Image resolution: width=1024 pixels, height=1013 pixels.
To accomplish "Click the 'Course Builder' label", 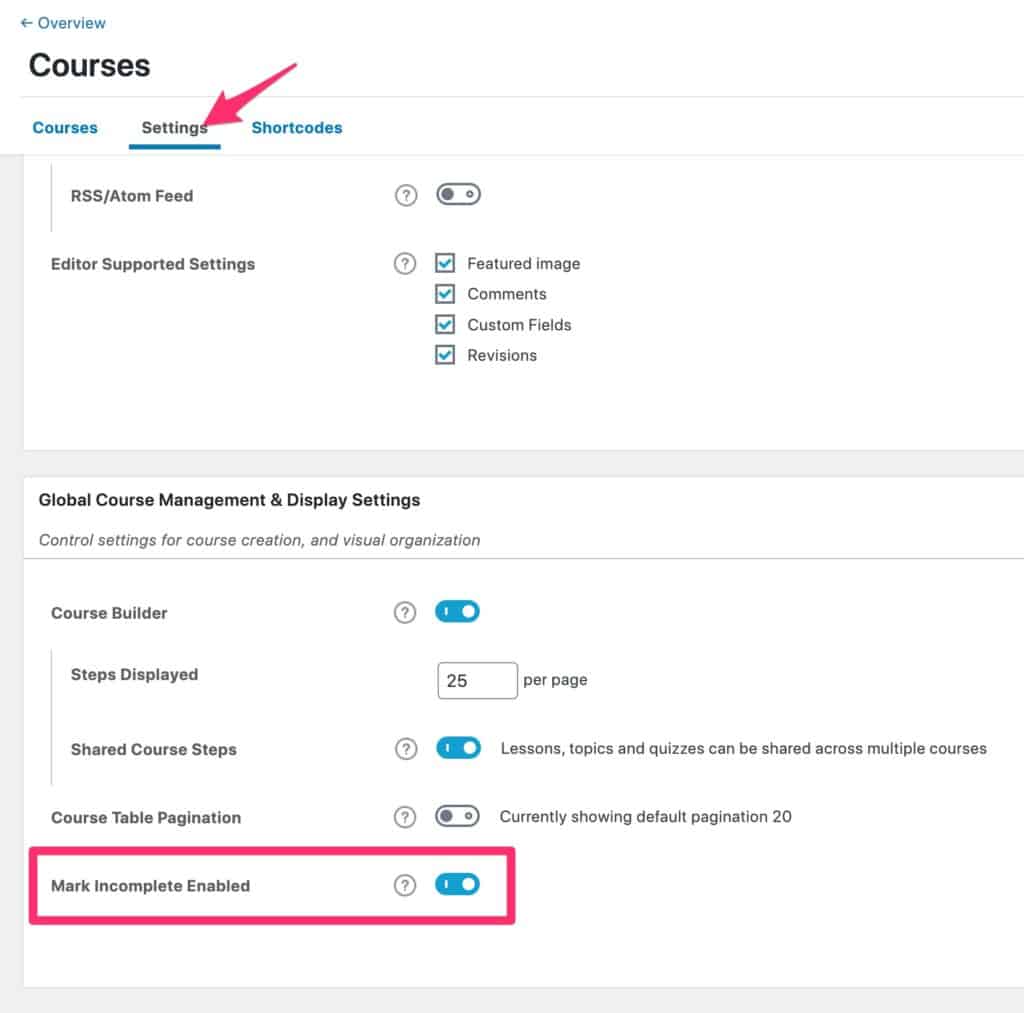I will pyautogui.click(x=109, y=613).
